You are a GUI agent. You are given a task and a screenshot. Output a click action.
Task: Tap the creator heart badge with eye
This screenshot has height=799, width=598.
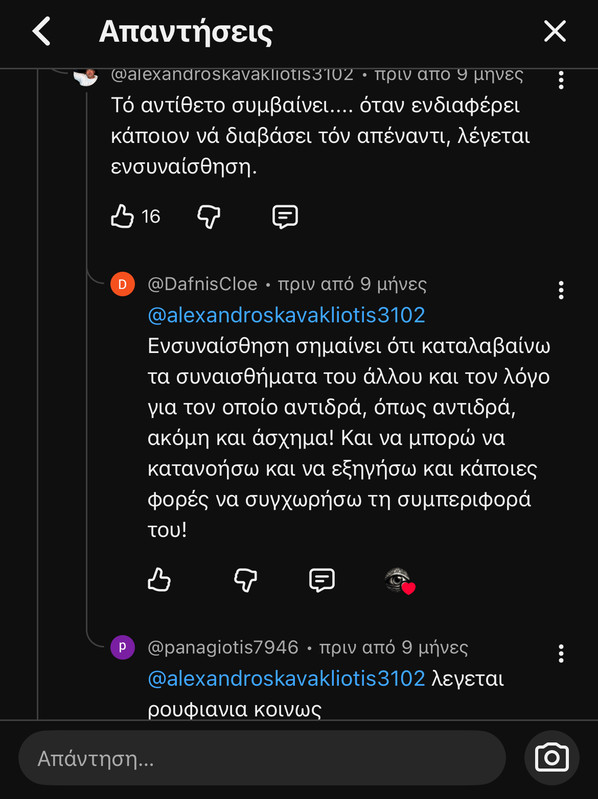[400, 581]
